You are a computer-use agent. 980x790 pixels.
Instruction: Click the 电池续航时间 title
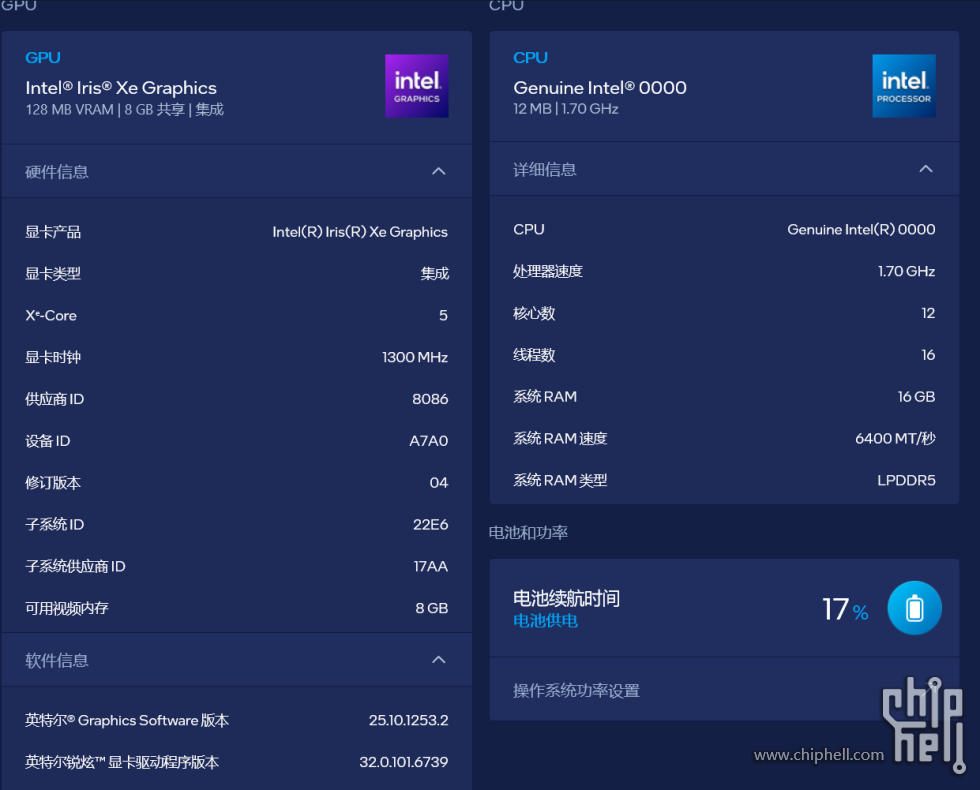point(566,599)
